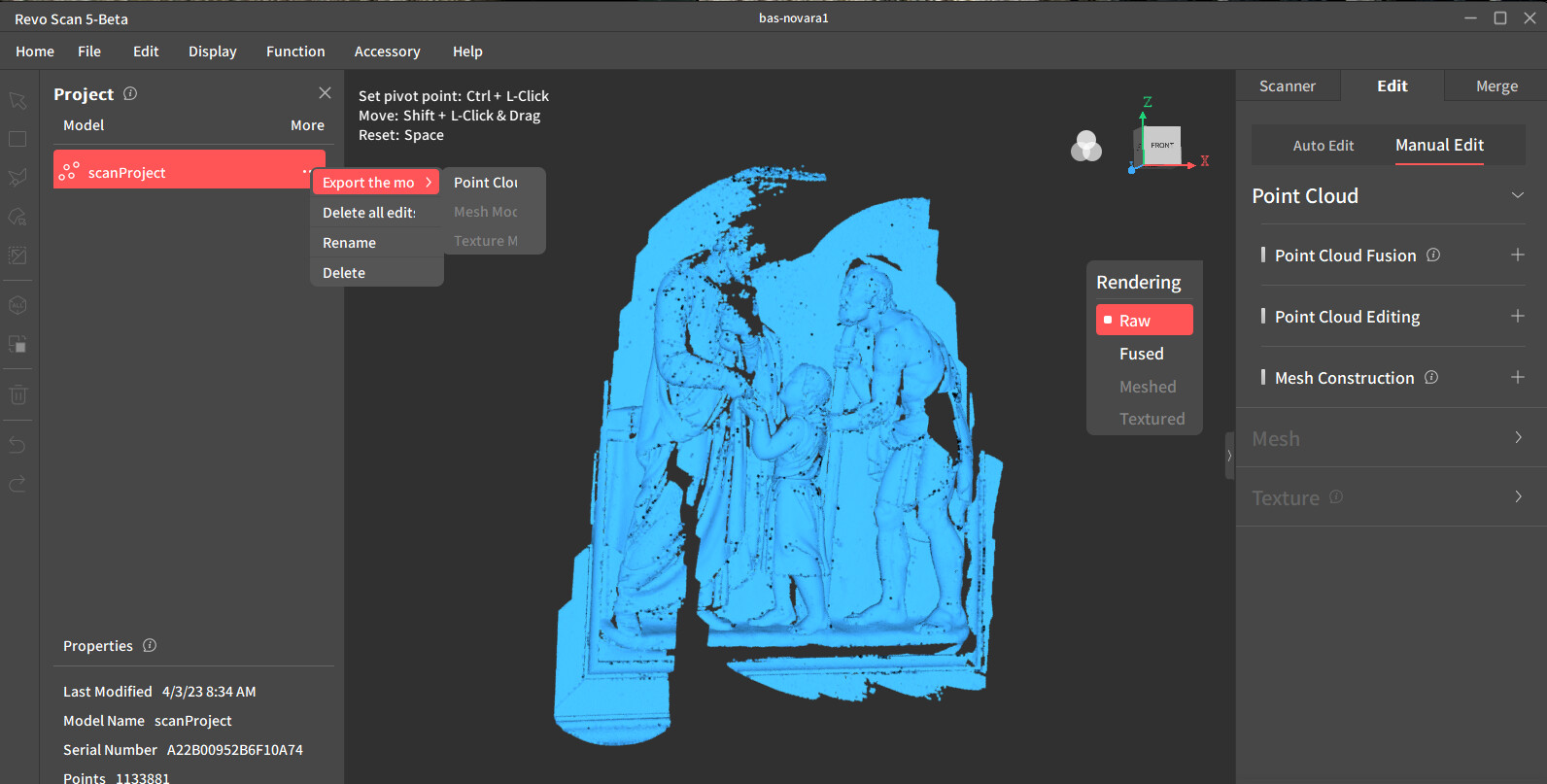Open the rendering color circles icon
Viewport: 1547px width, 784px height.
(1085, 147)
